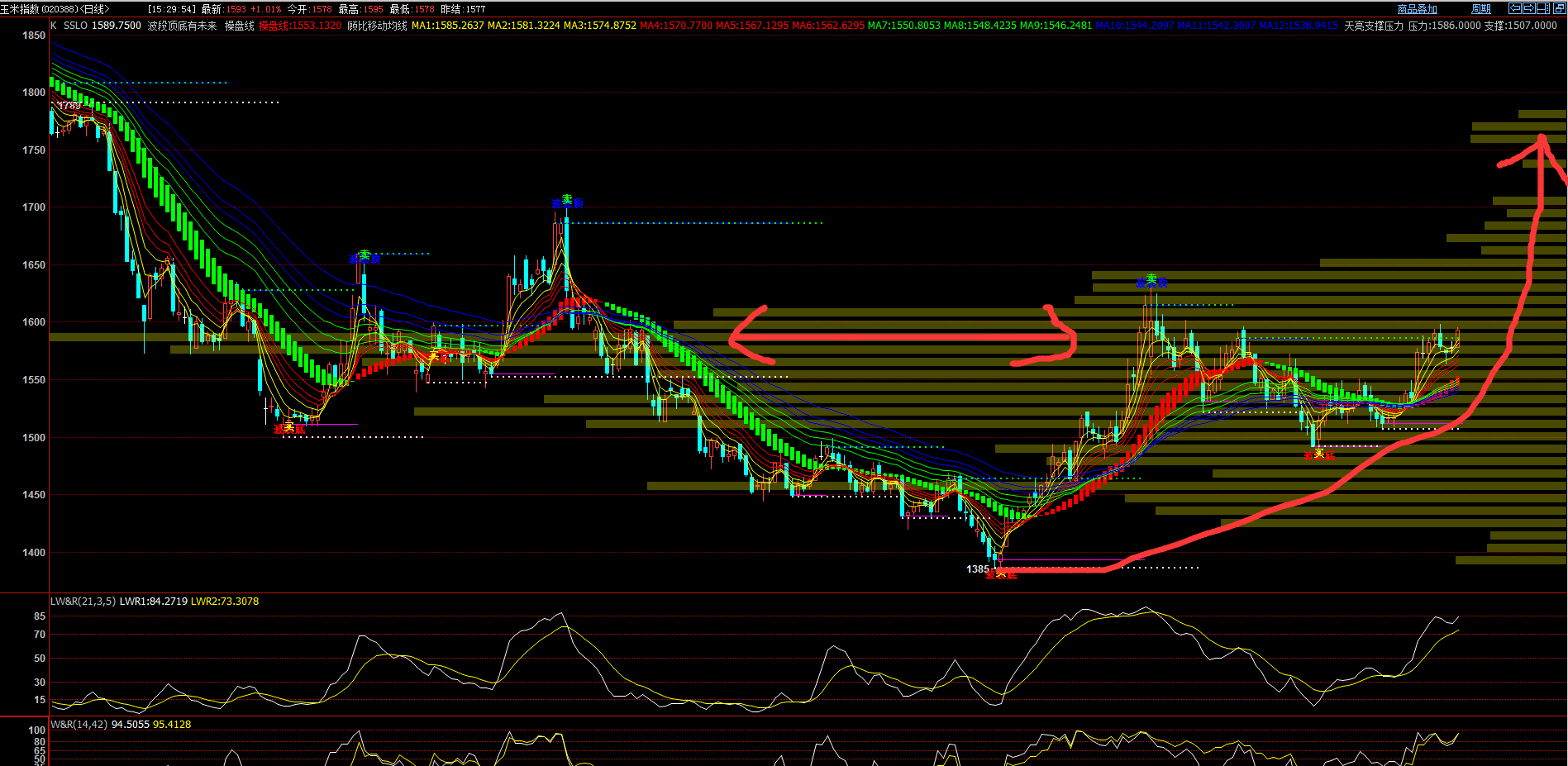1568x766 pixels.
Task: Click the left arrow navigation icon
Action: 1514,8
